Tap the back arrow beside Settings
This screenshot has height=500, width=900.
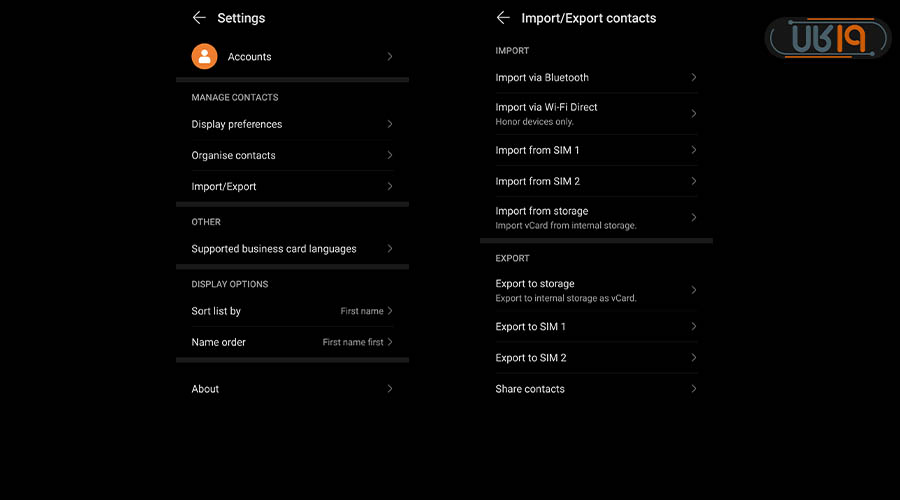point(199,18)
